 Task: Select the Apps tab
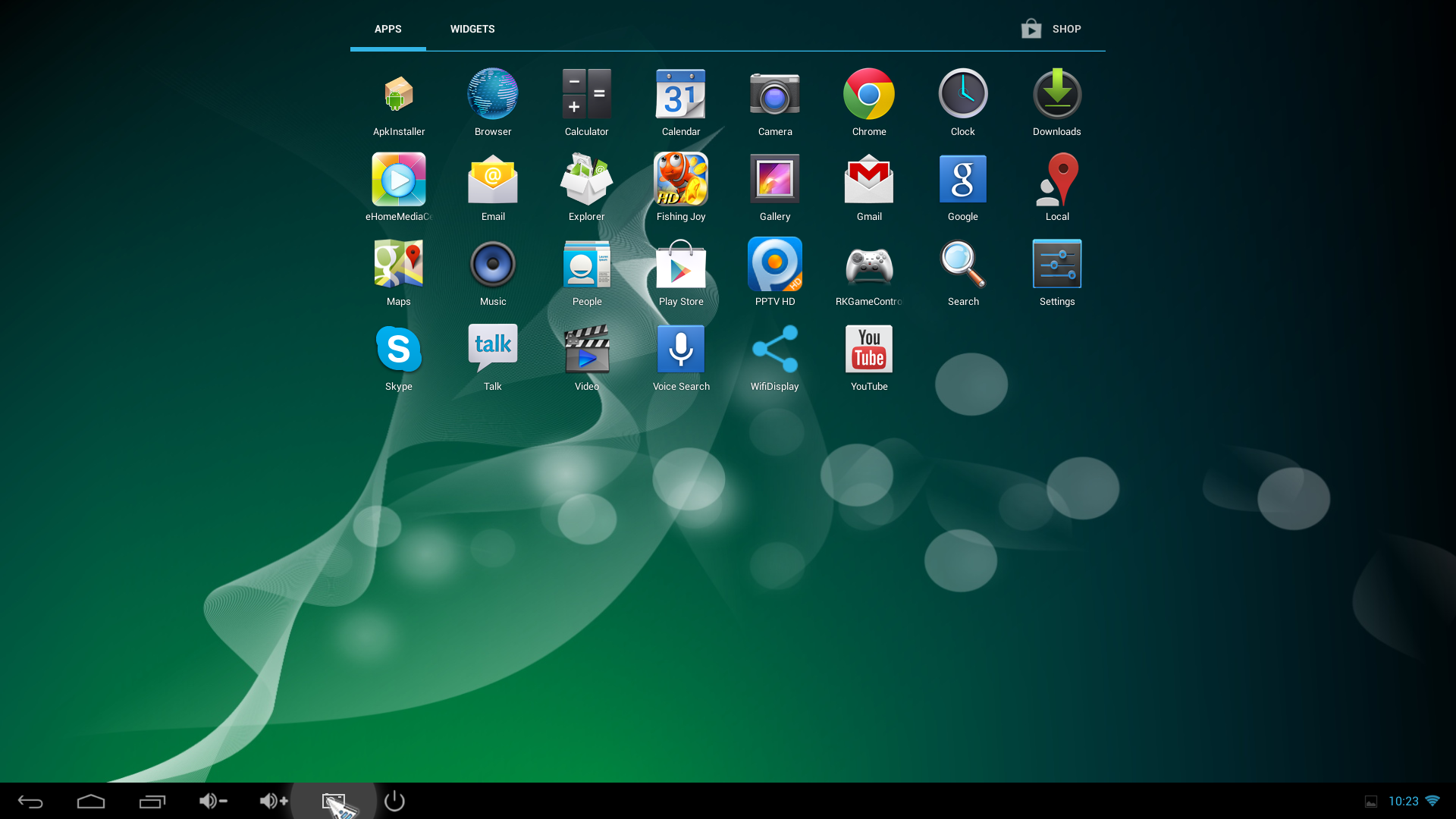pyautogui.click(x=388, y=29)
